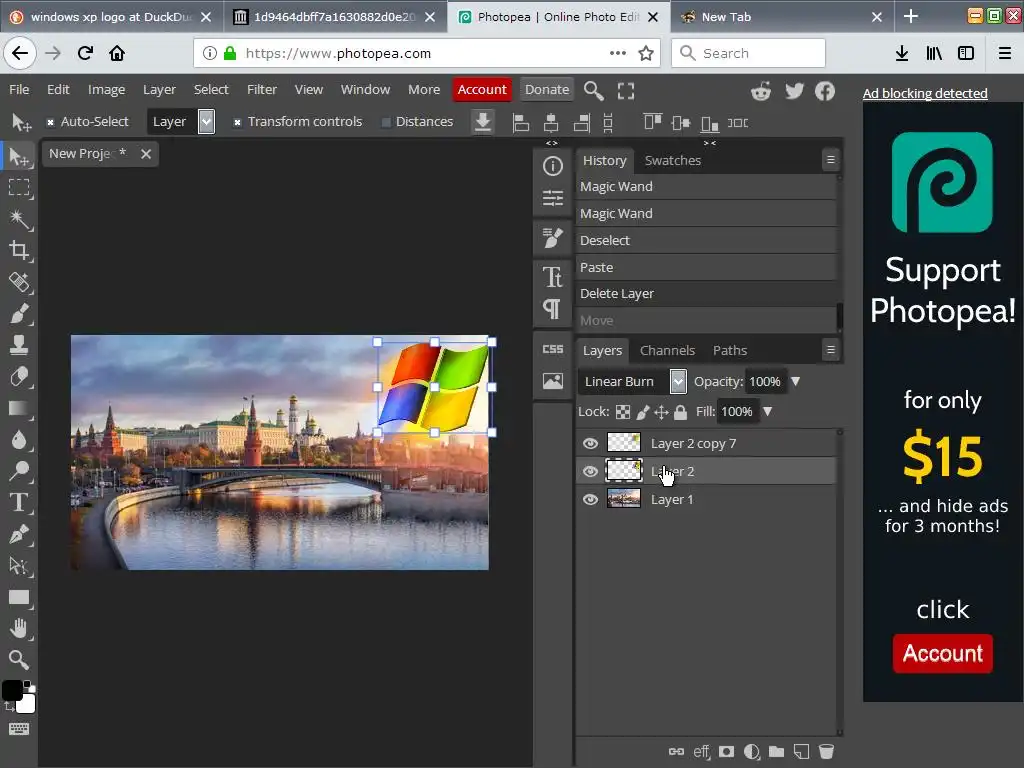
Task: Toggle the Transform controls checkbox
Action: pos(237,122)
